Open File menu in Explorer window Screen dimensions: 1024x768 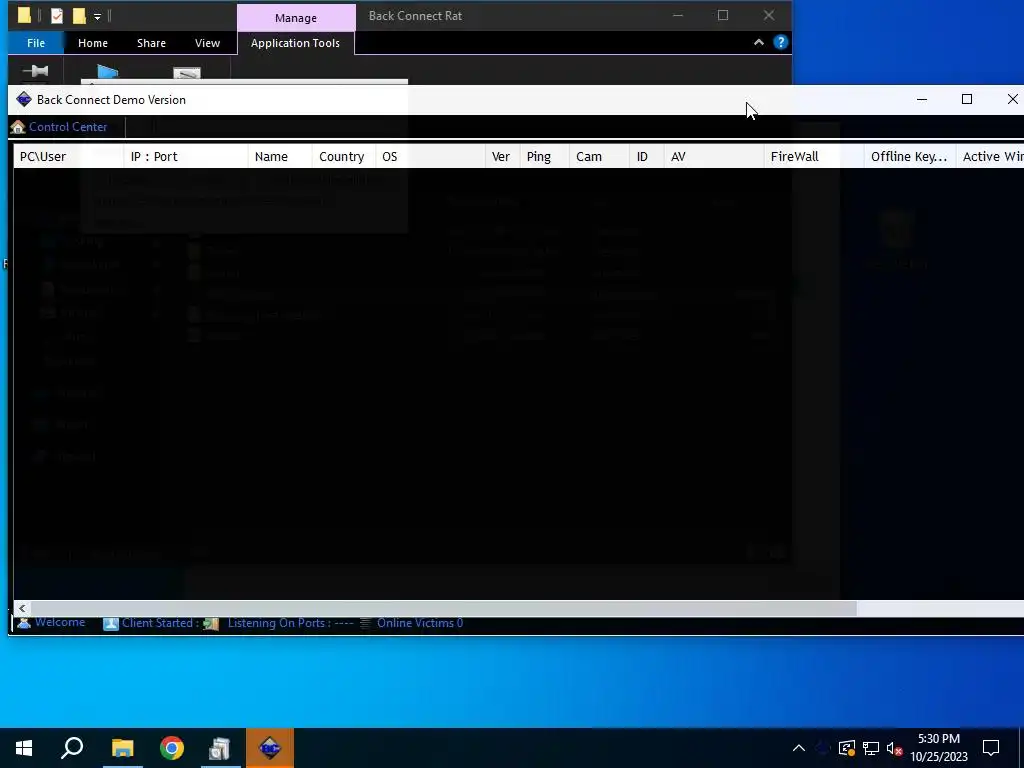pyautogui.click(x=36, y=43)
